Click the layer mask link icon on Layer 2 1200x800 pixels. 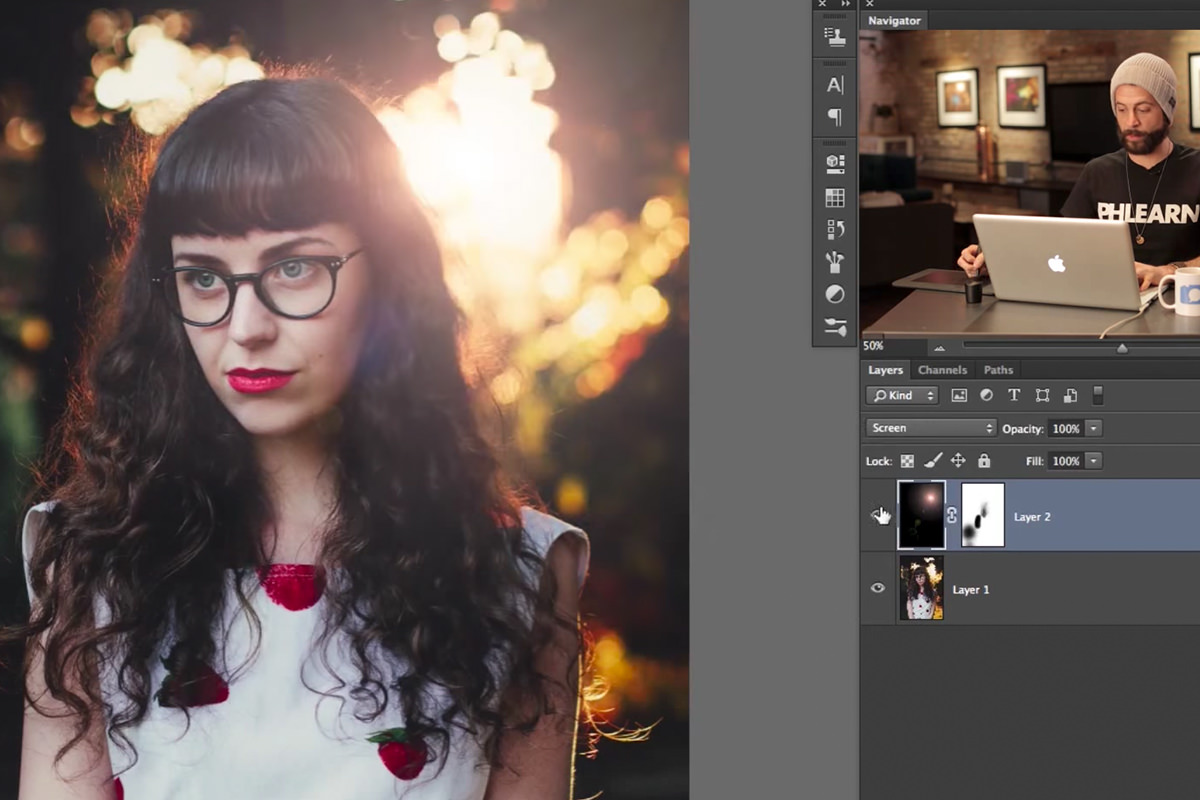tap(952, 515)
